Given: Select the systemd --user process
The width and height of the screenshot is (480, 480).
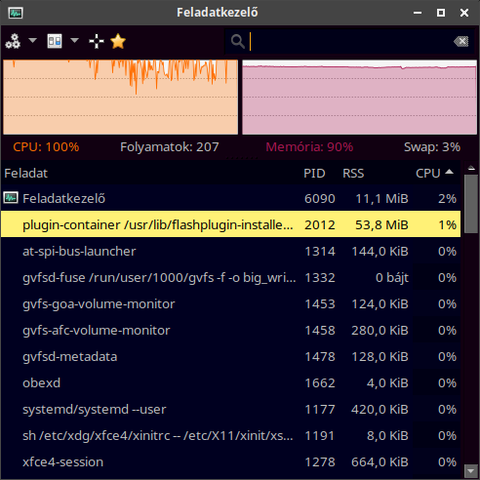Looking at the screenshot, I should click(x=231, y=409).
